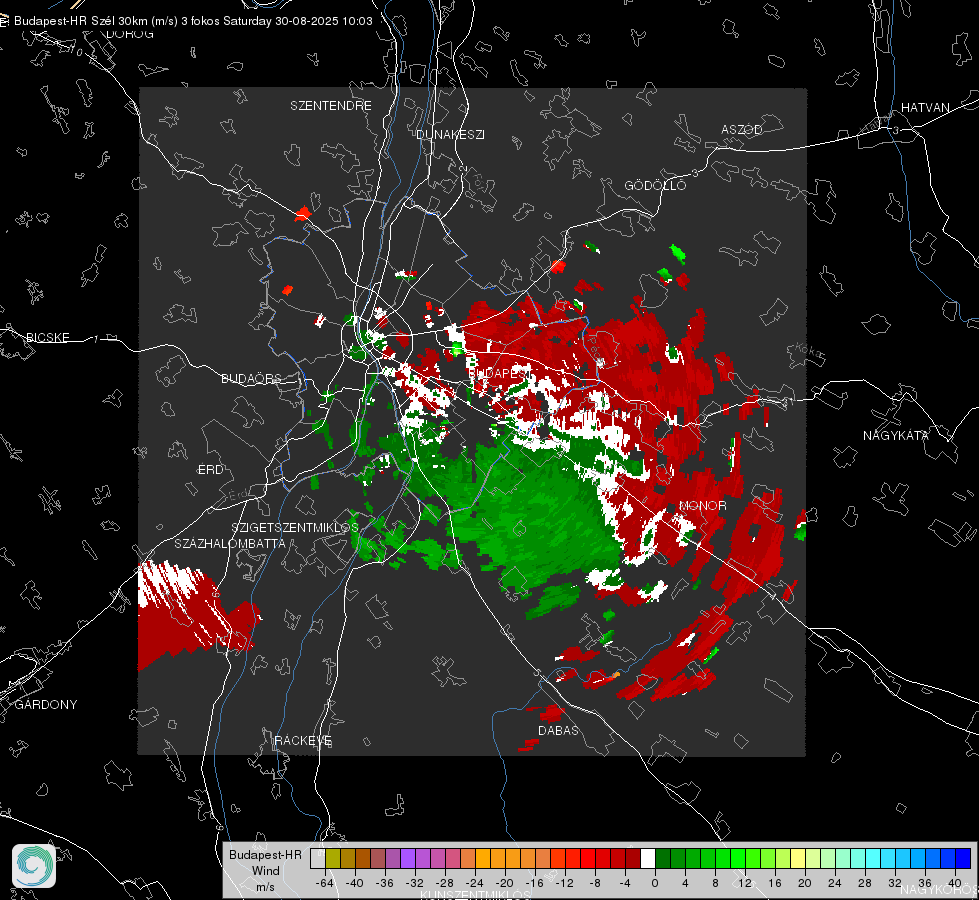Click the -16 legend value
The height and width of the screenshot is (900, 979).
click(x=534, y=883)
